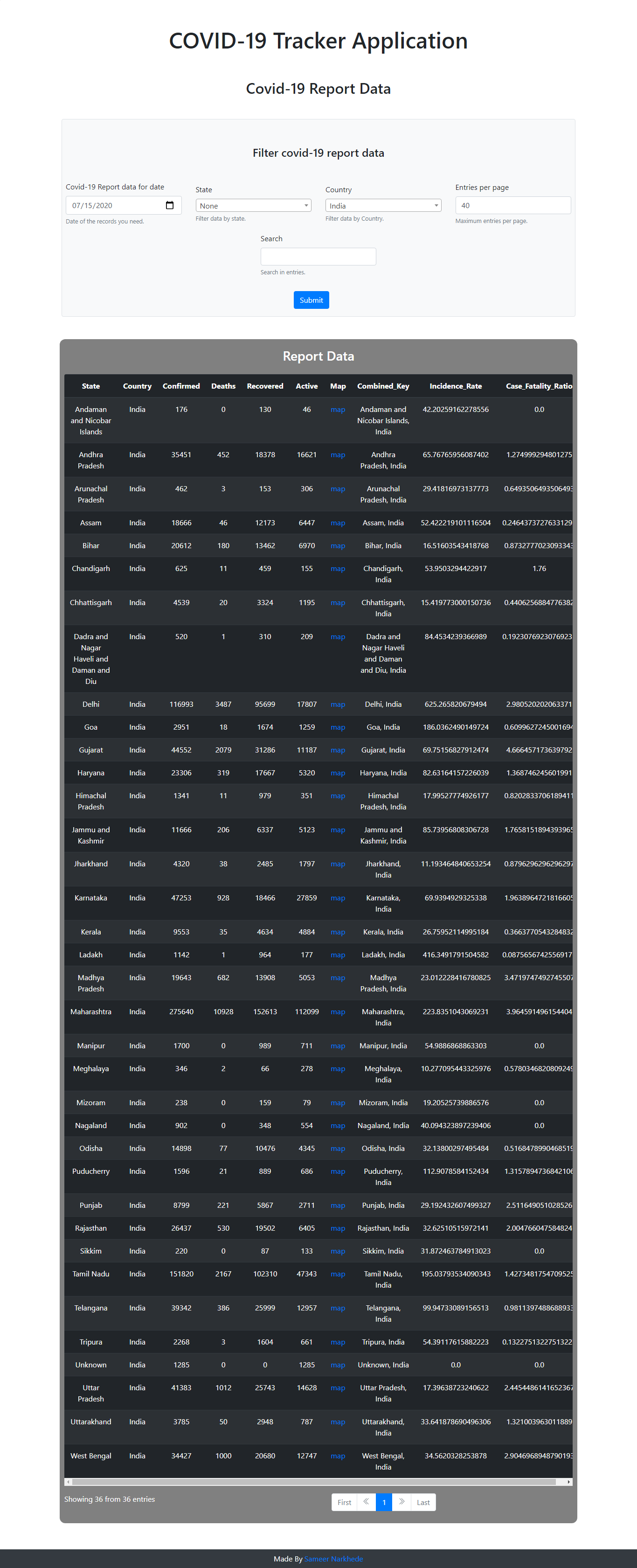This screenshot has height=1568, width=637.
Task: Open map link for Assam row
Action: coord(338,523)
